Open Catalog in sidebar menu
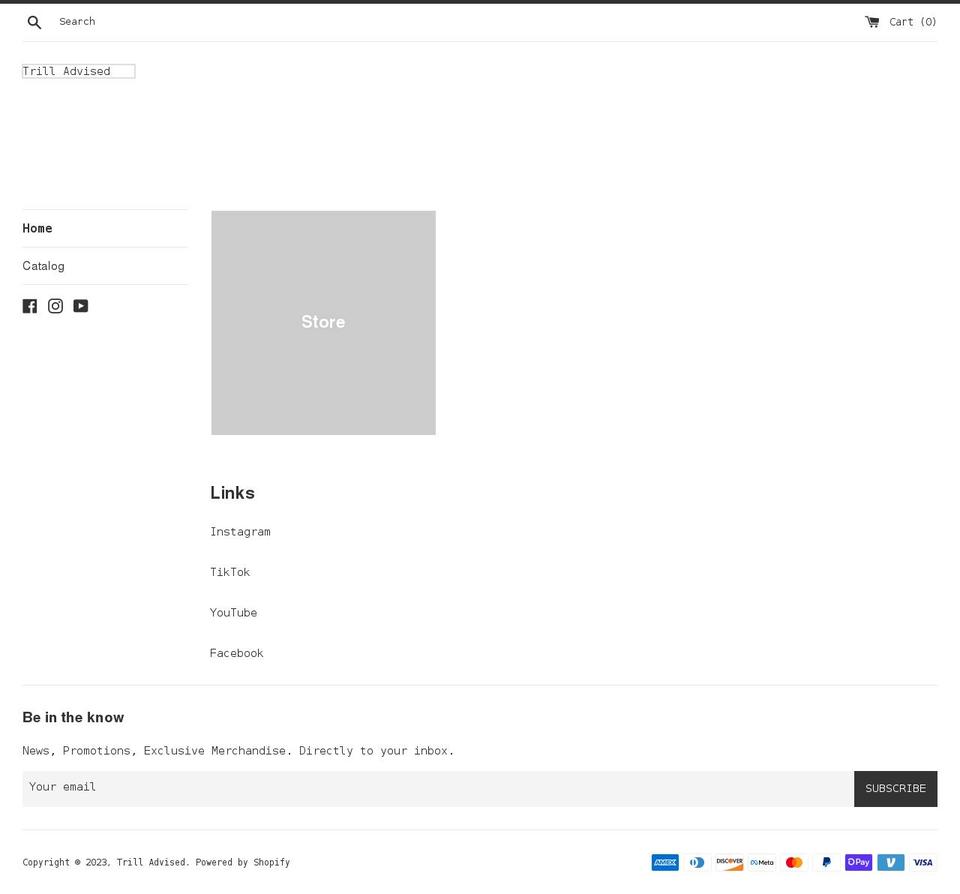This screenshot has width=960, height=894. [x=43, y=266]
